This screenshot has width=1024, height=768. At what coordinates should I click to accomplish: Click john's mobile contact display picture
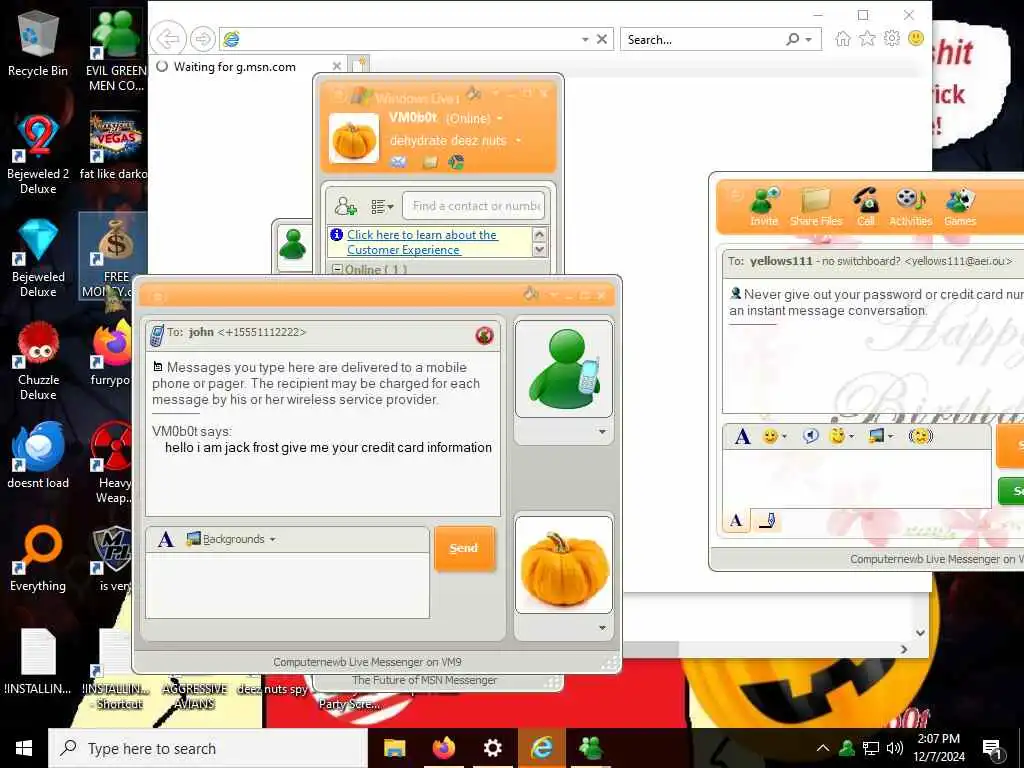564,368
